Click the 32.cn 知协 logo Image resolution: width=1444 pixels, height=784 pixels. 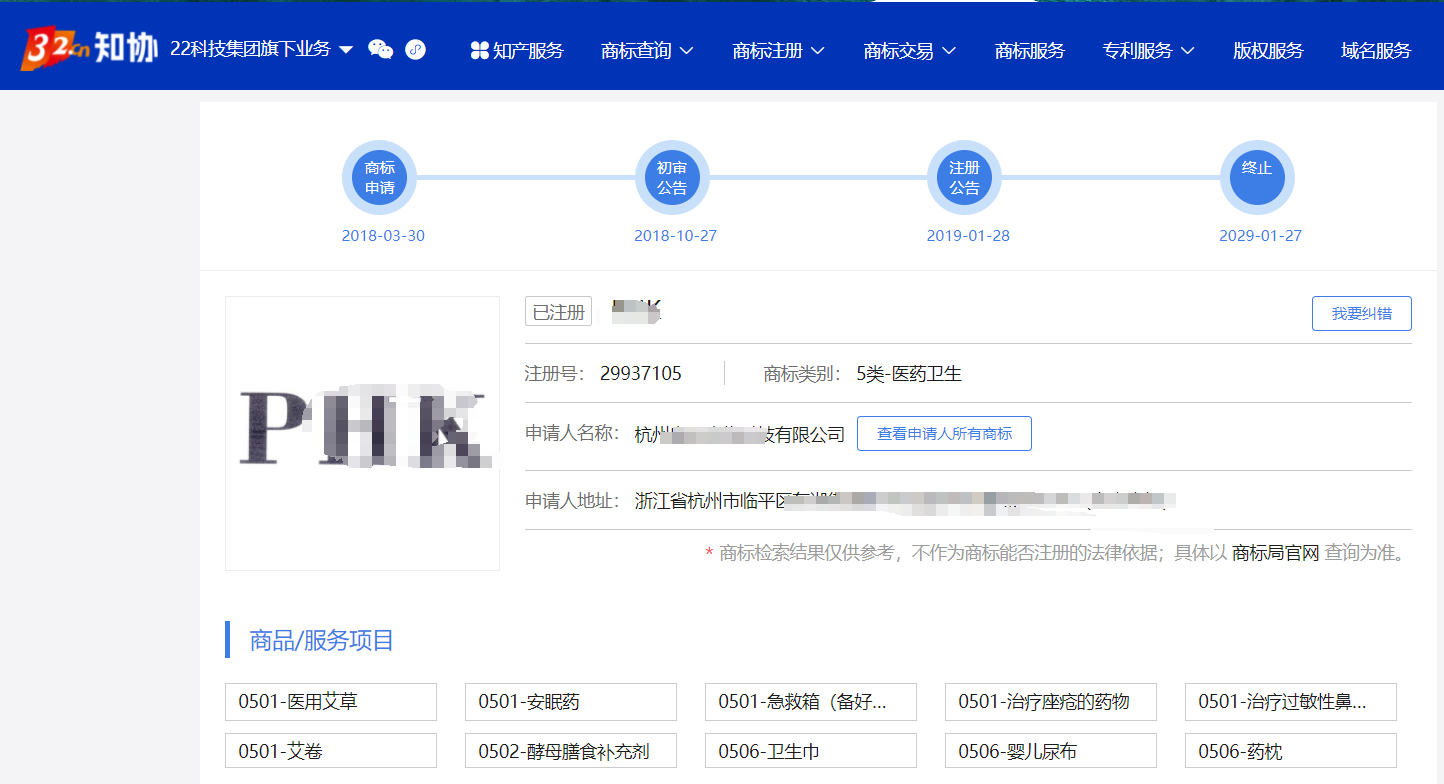tap(90, 48)
